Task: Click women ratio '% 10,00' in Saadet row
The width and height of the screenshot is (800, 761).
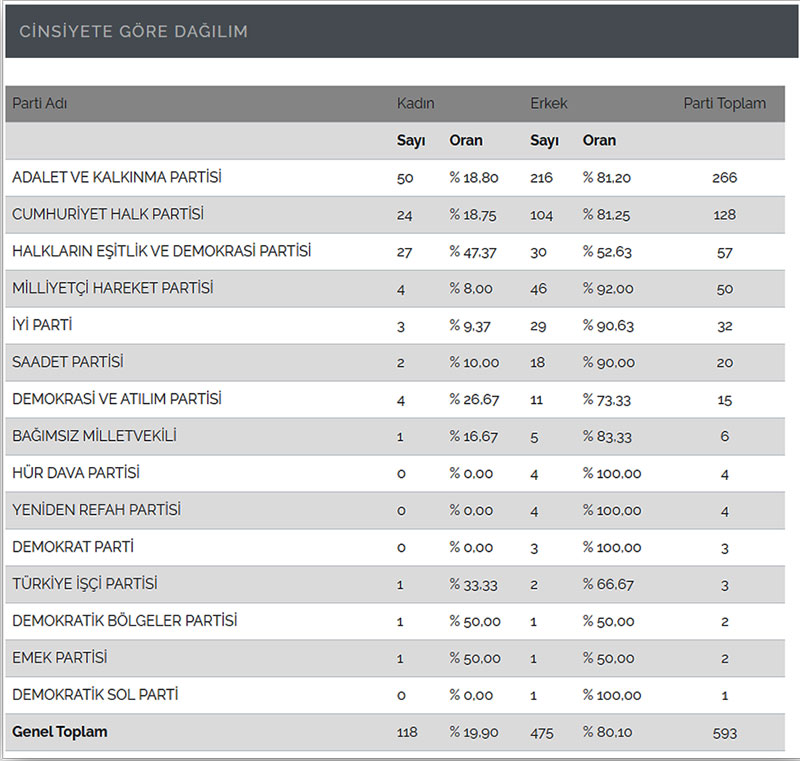Action: [x=474, y=363]
